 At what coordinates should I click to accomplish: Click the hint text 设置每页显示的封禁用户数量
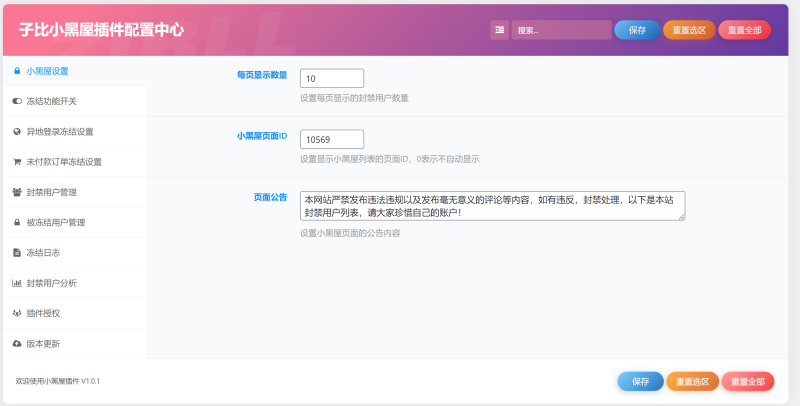coord(354,98)
